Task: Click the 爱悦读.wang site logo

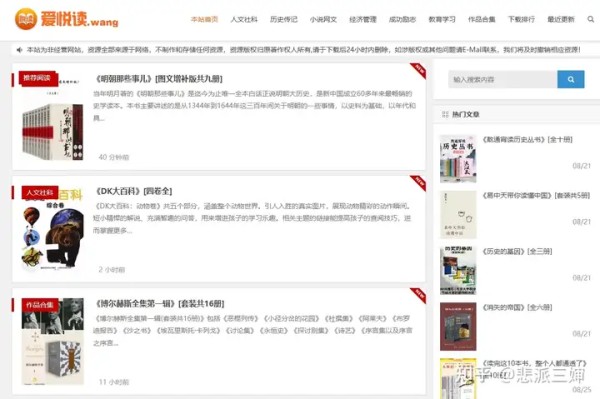Action: click(x=66, y=19)
